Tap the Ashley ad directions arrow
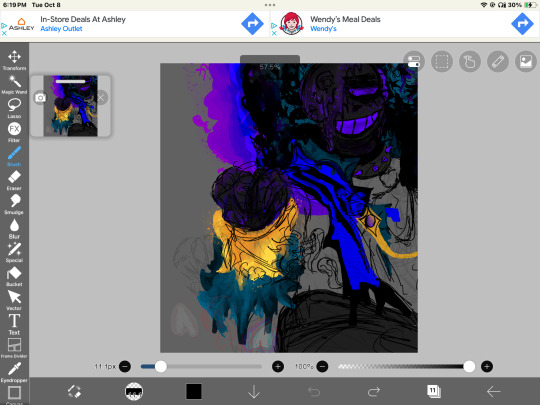 click(252, 24)
